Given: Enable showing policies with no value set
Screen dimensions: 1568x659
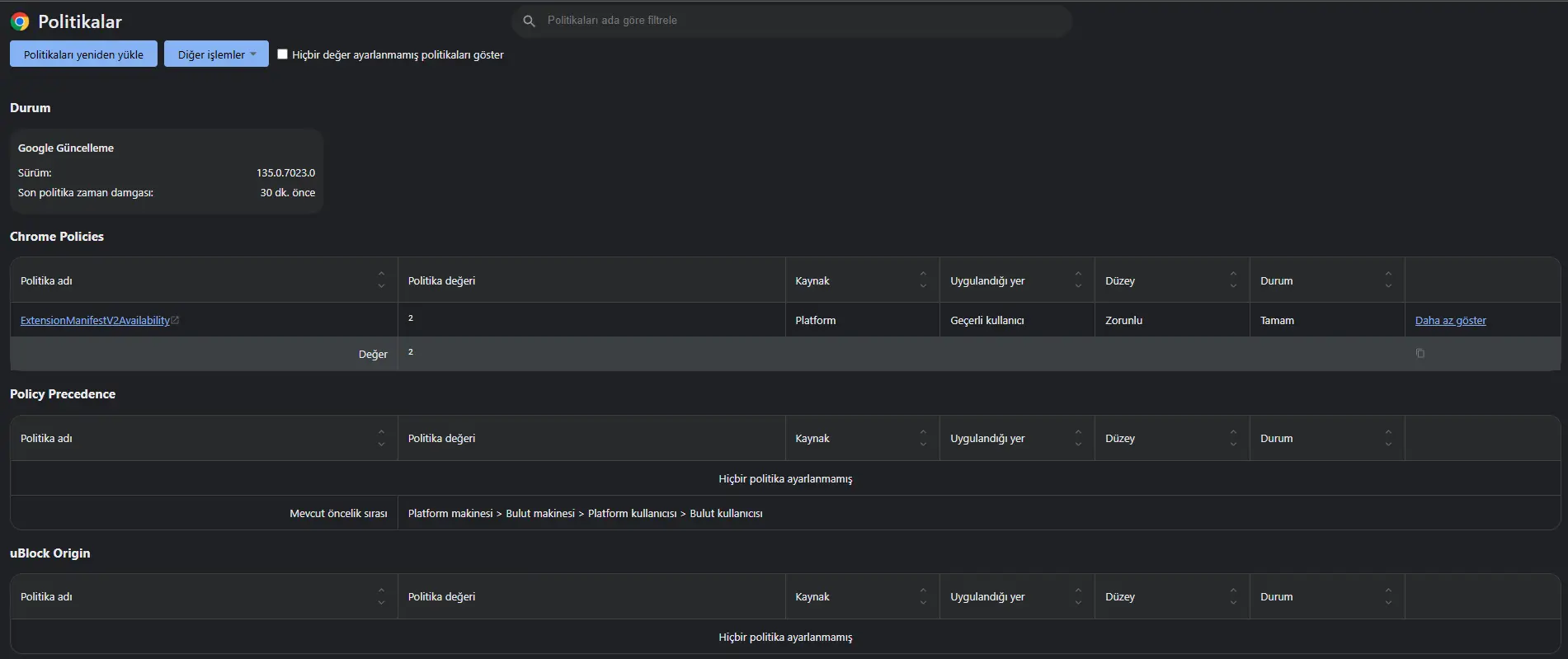Looking at the screenshot, I should [x=282, y=54].
